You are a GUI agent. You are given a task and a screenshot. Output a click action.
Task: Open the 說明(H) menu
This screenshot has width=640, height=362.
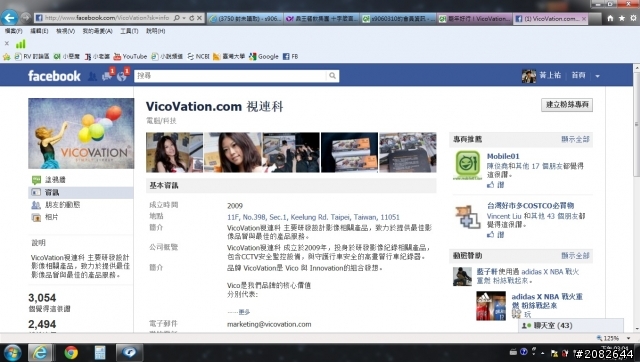click(x=156, y=31)
